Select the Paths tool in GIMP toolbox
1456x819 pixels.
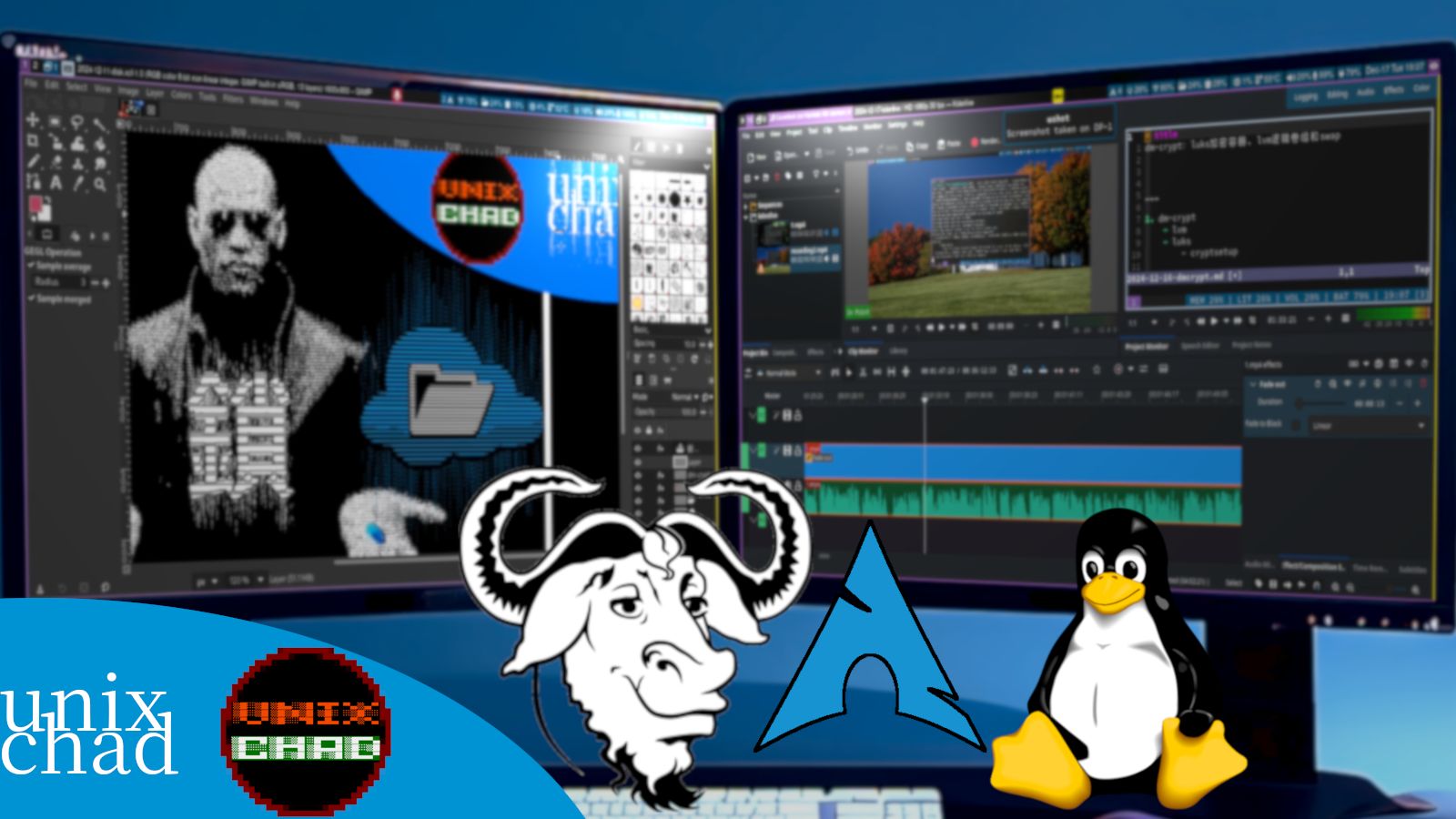coord(34,182)
